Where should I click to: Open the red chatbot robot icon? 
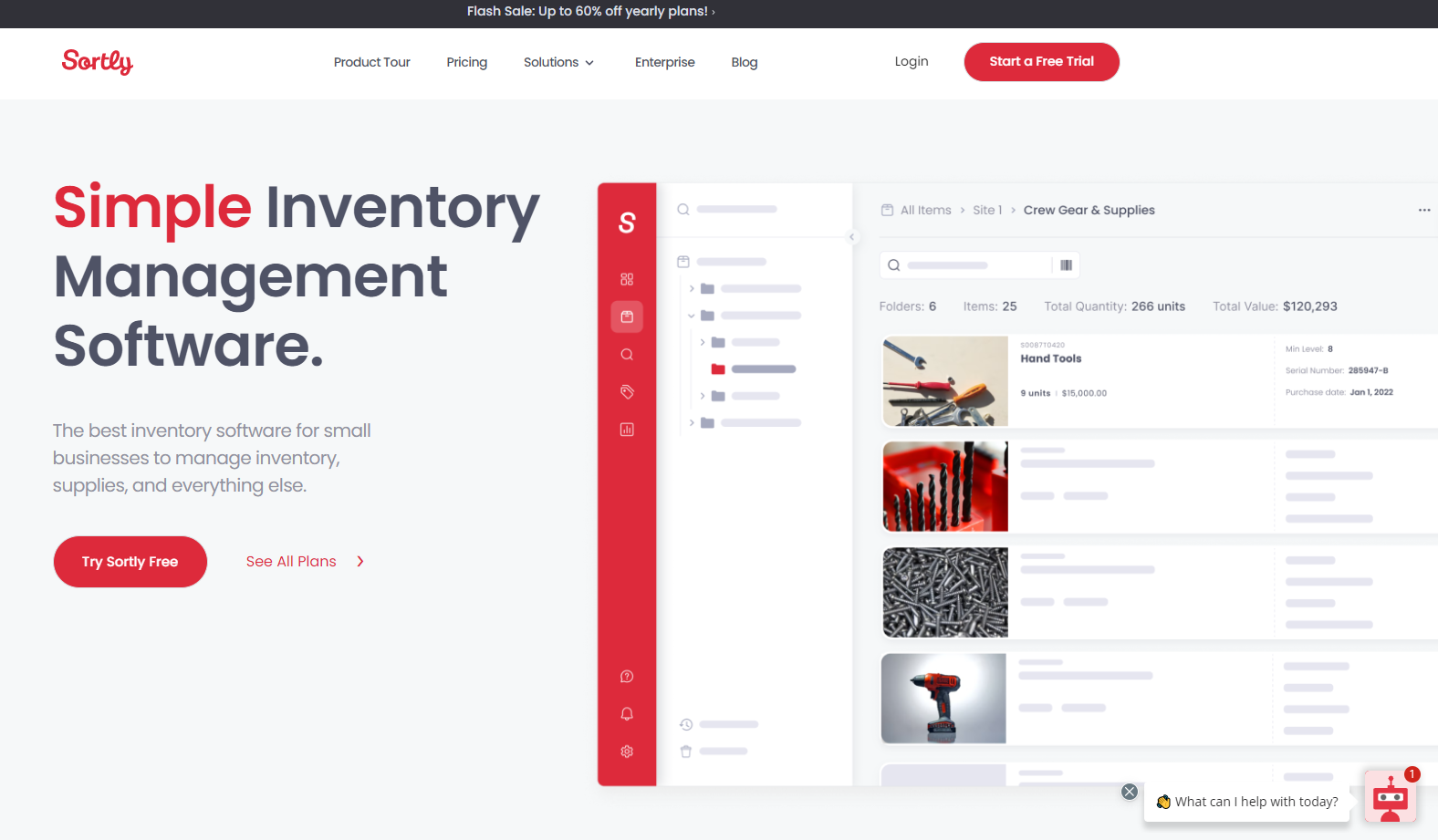coord(1391,797)
